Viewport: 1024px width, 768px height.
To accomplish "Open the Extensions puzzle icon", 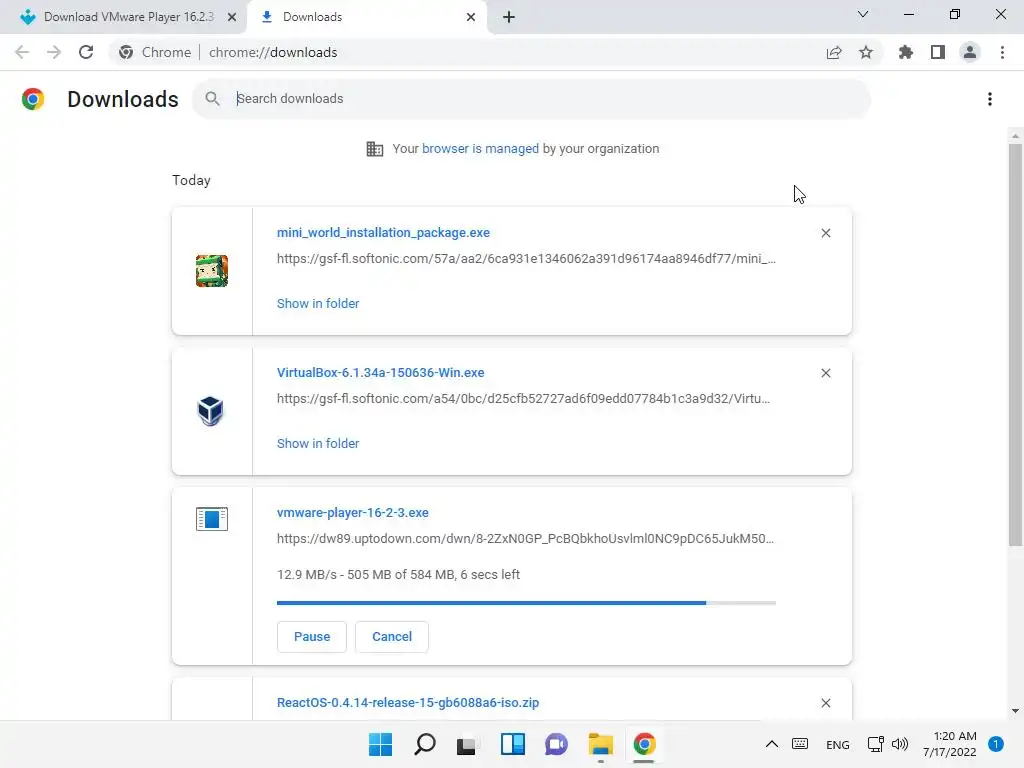I will coord(905,52).
